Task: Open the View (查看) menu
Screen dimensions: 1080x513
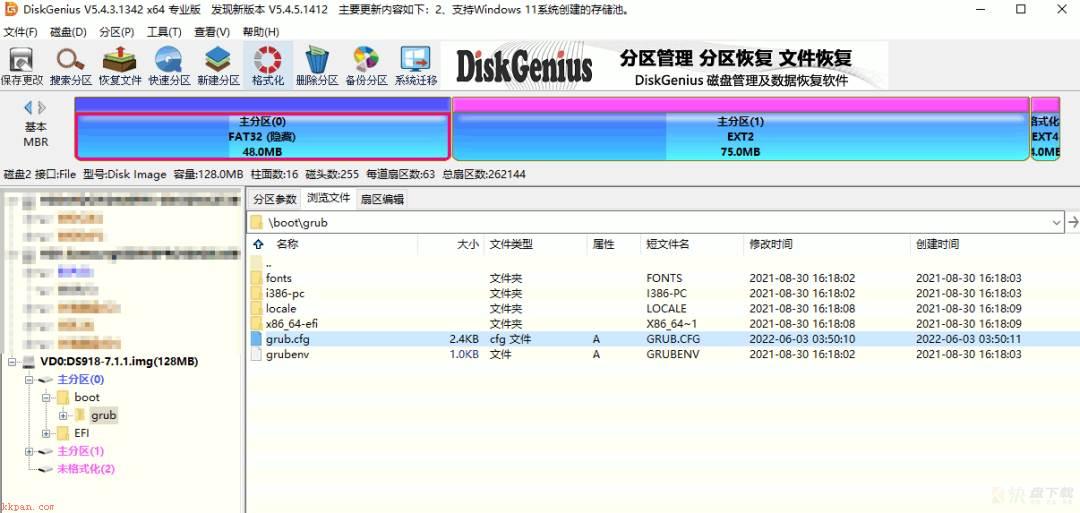Action: 212,32
